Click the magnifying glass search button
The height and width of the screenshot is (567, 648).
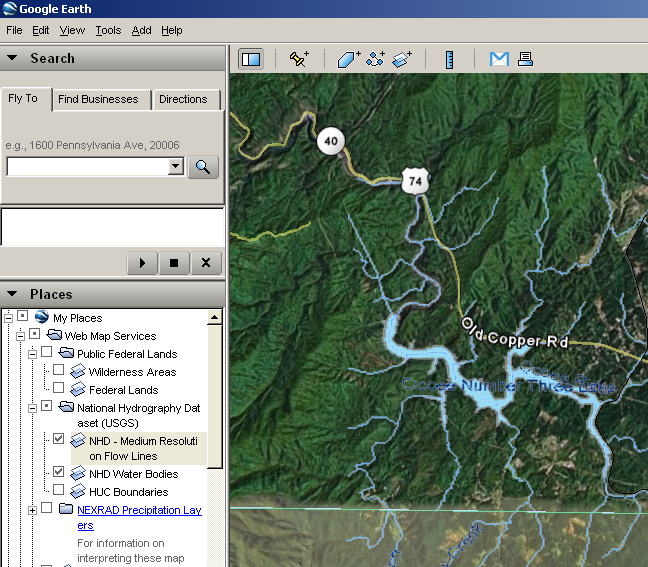[203, 167]
